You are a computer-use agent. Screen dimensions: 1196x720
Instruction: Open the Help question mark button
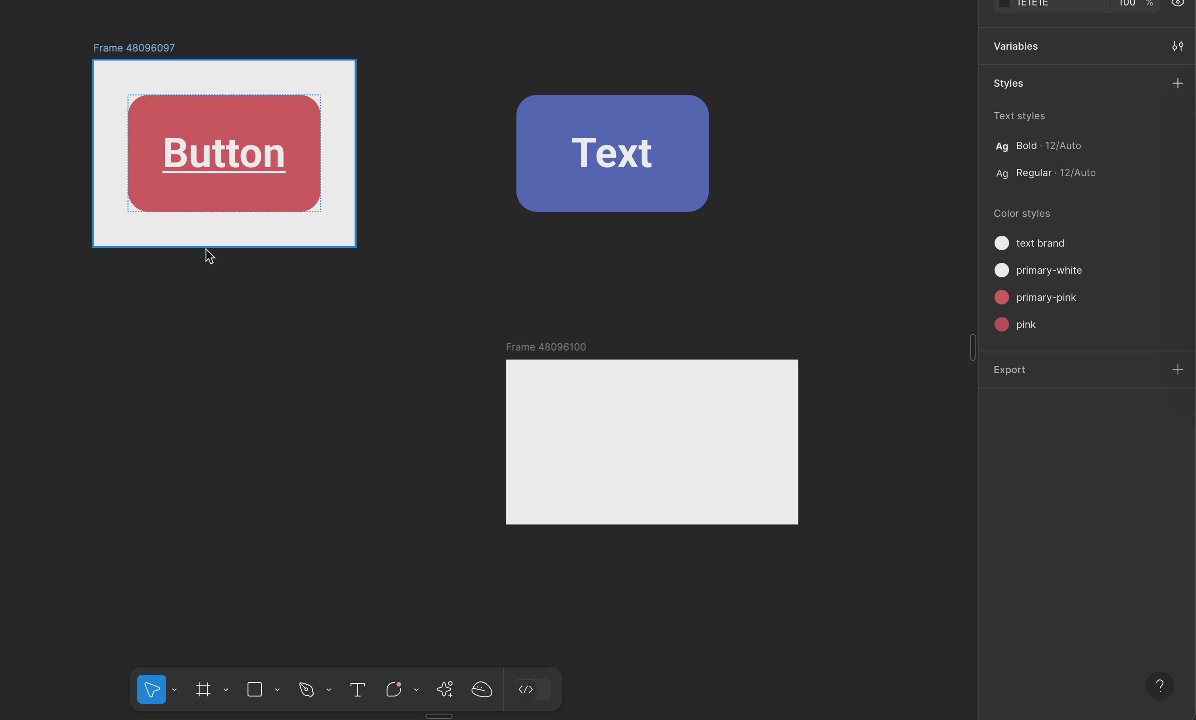(1159, 686)
